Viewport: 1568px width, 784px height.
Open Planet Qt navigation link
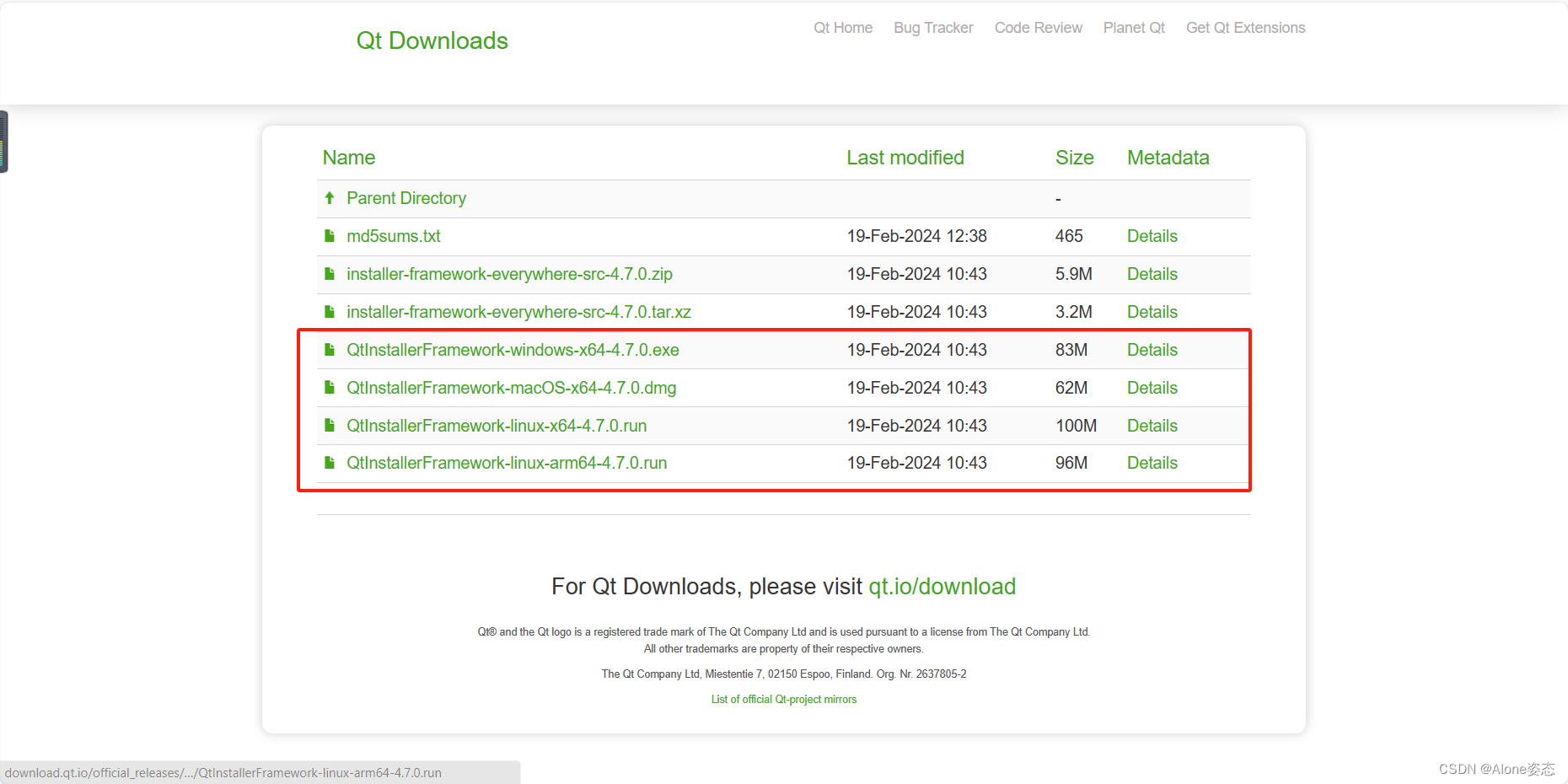pos(1134,28)
